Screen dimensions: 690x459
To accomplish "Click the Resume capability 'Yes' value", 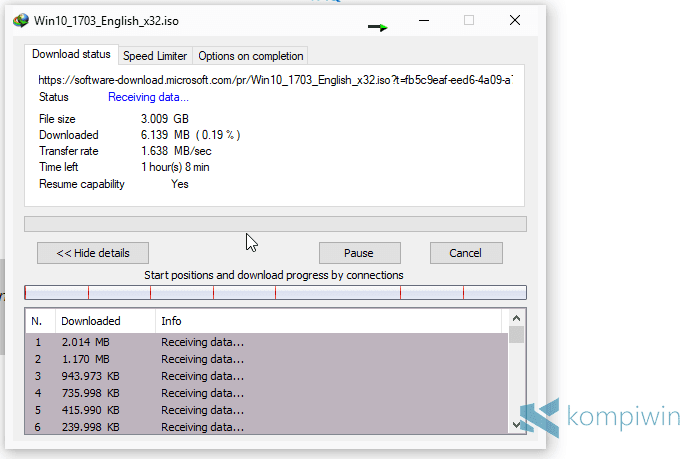I will (x=180, y=184).
